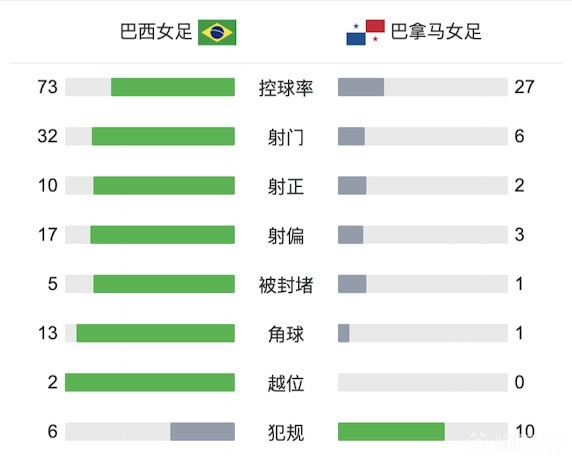The image size is (572, 464).
Task: Click Brazil's full green offside bar
Action: point(150,383)
